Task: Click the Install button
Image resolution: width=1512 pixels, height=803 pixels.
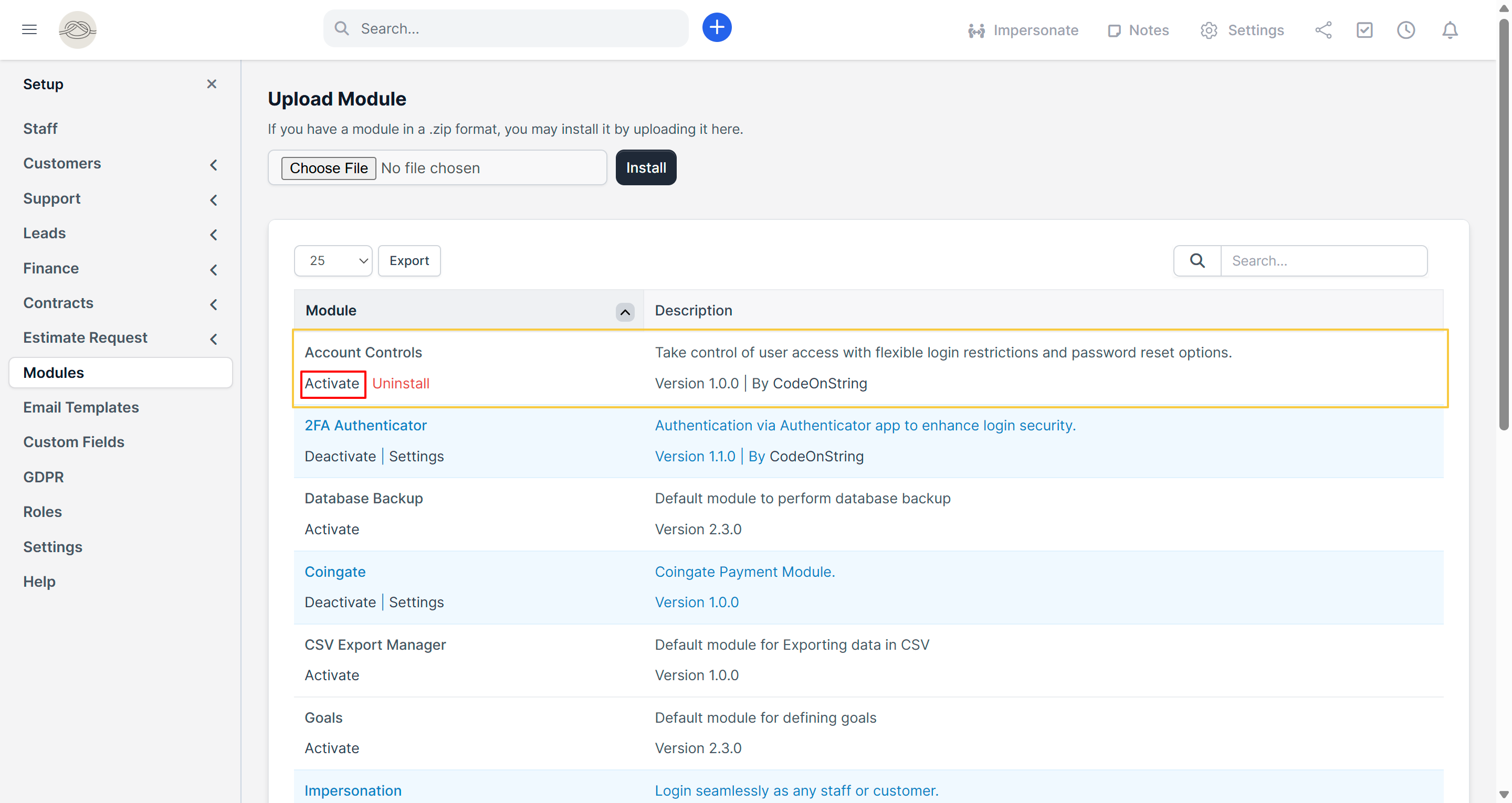Action: pos(646,168)
